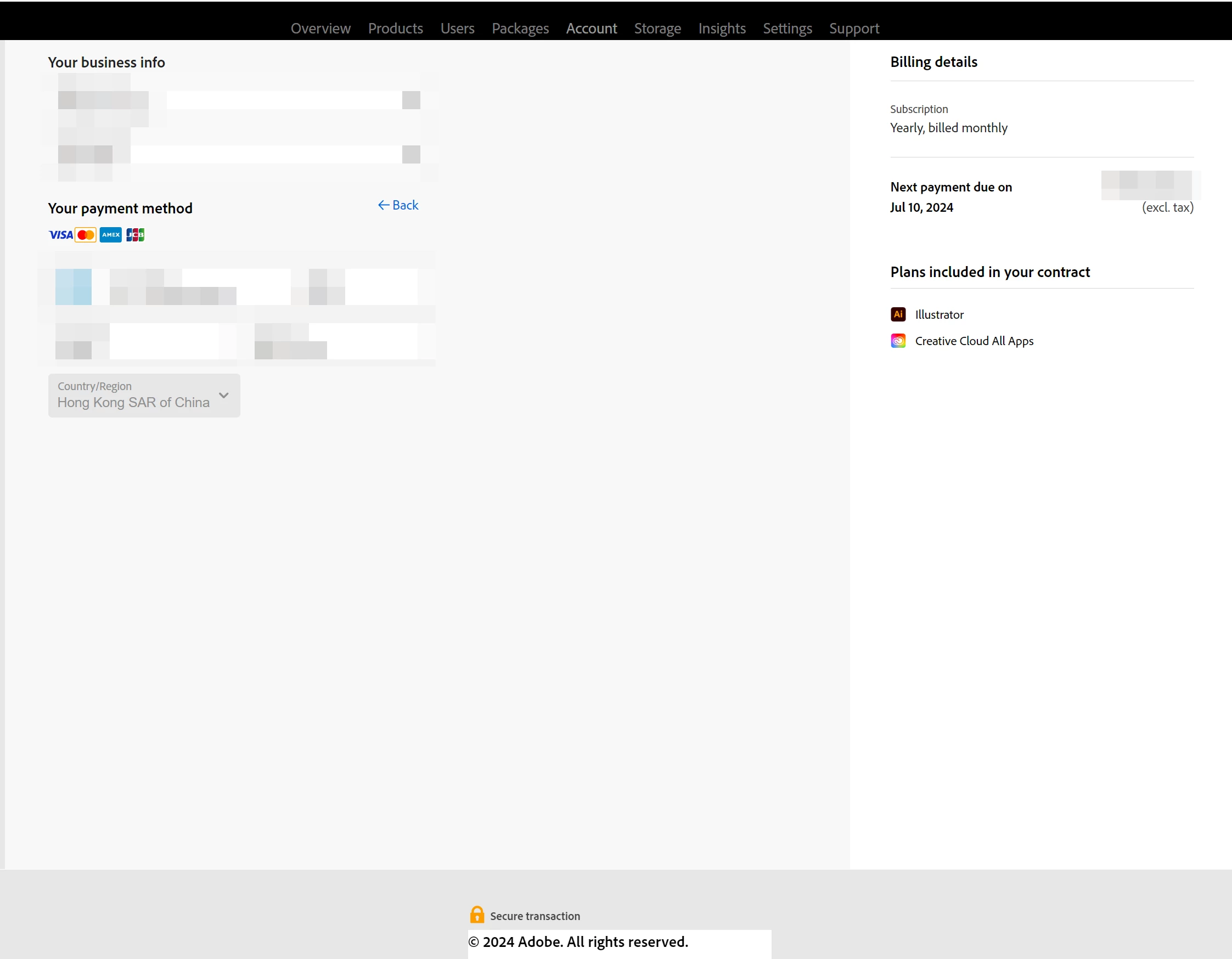Image resolution: width=1232 pixels, height=959 pixels.
Task: Open the Overview tab
Action: (320, 29)
